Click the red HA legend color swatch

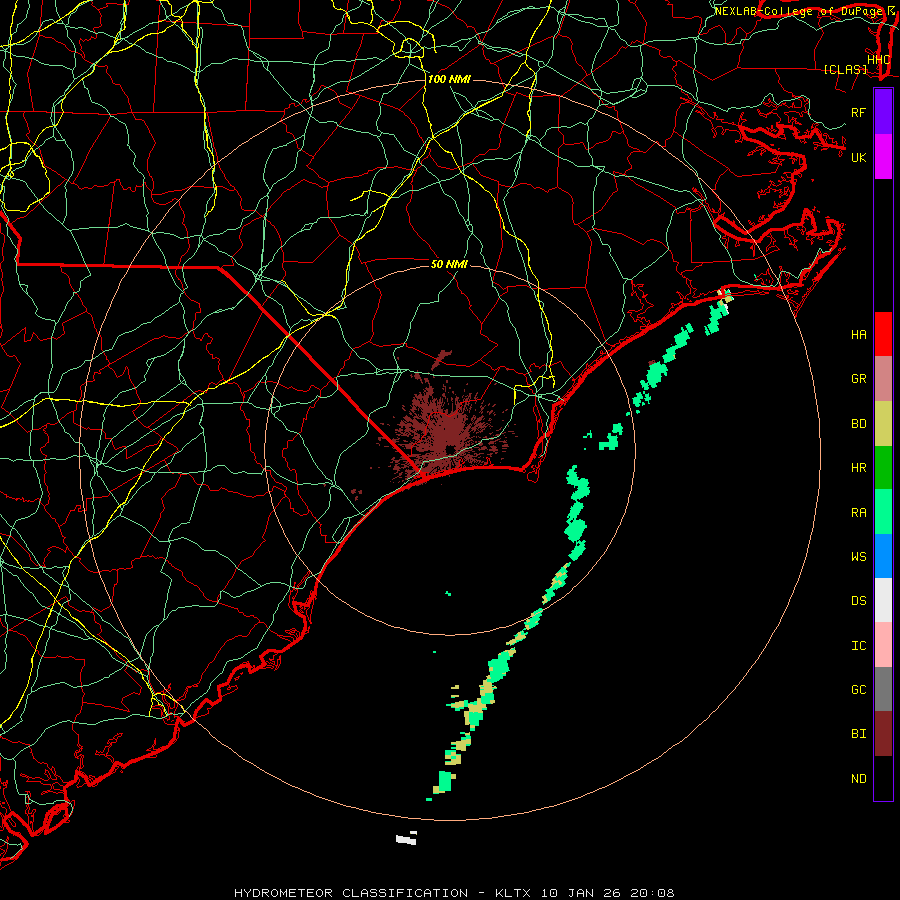point(883,334)
